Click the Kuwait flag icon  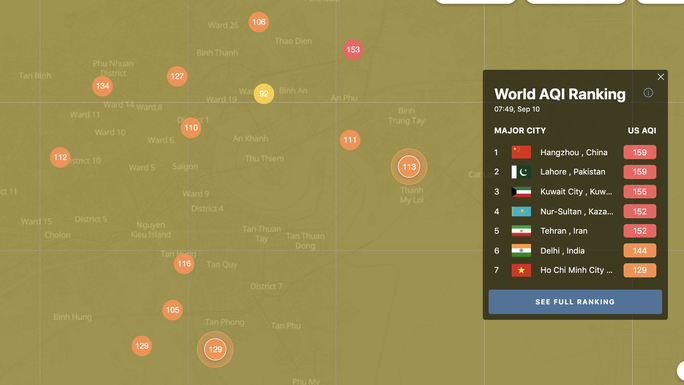[x=521, y=191]
